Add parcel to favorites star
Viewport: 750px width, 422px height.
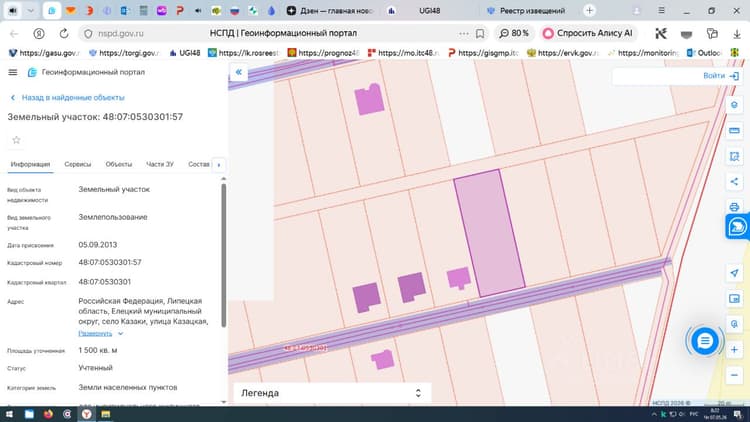(x=16, y=140)
